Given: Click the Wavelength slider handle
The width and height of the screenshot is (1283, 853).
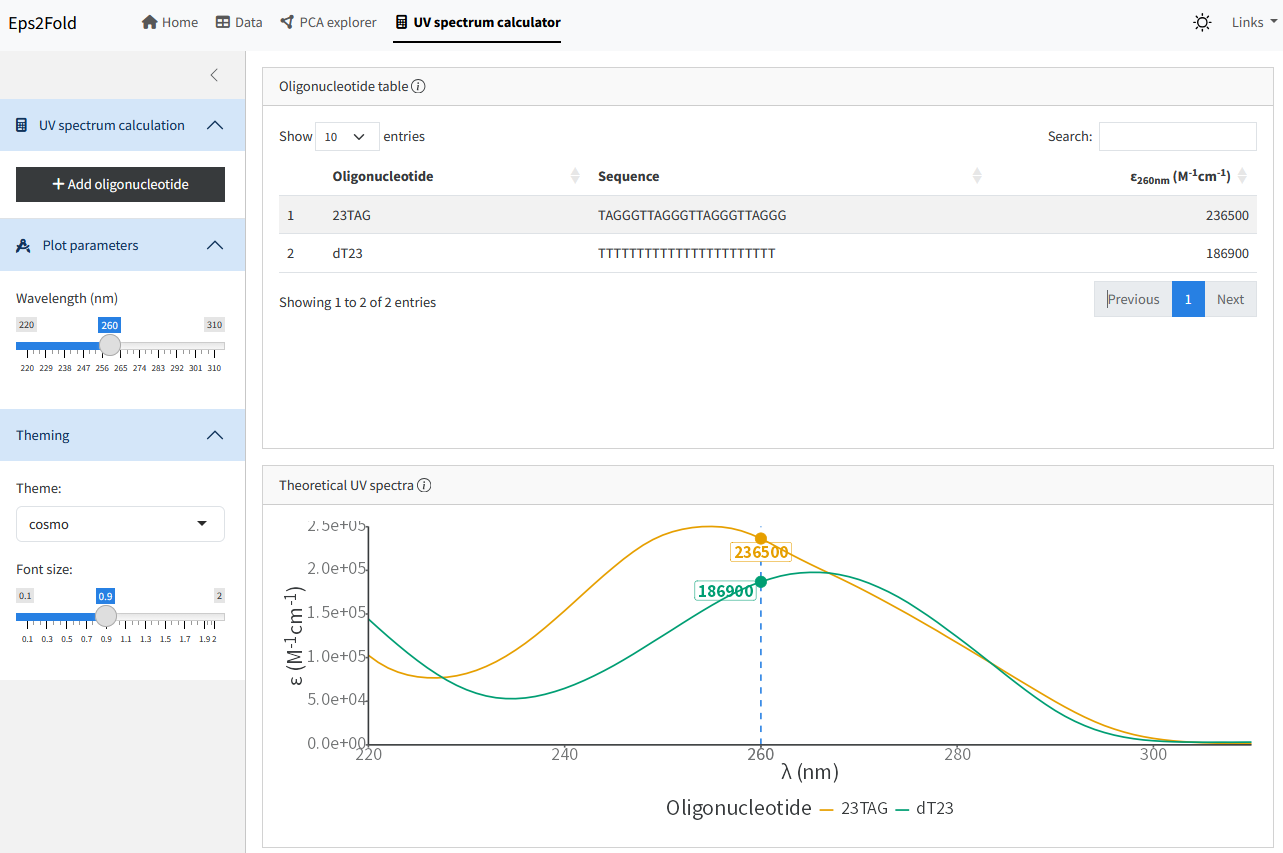Looking at the screenshot, I should [x=110, y=346].
